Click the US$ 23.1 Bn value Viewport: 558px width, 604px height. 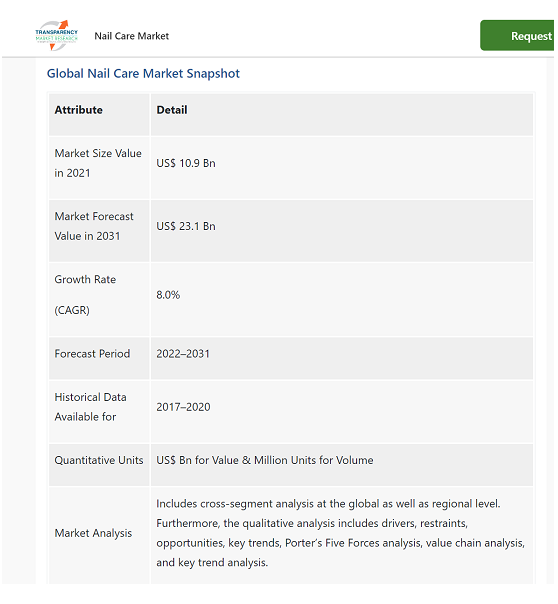(186, 226)
